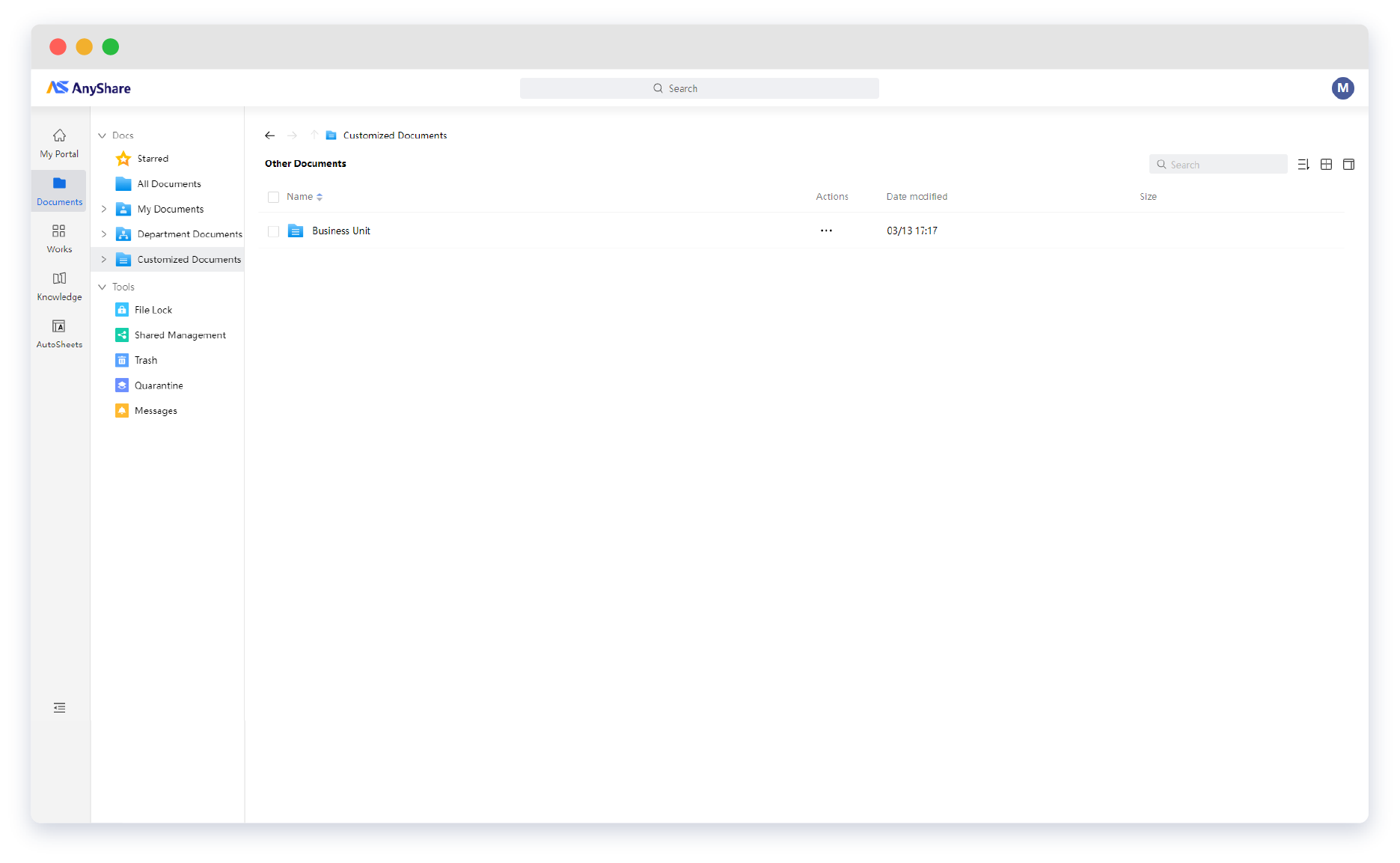The image size is (1400, 863).
Task: Open Customized Documents from the breadcrumb
Action: 395,135
